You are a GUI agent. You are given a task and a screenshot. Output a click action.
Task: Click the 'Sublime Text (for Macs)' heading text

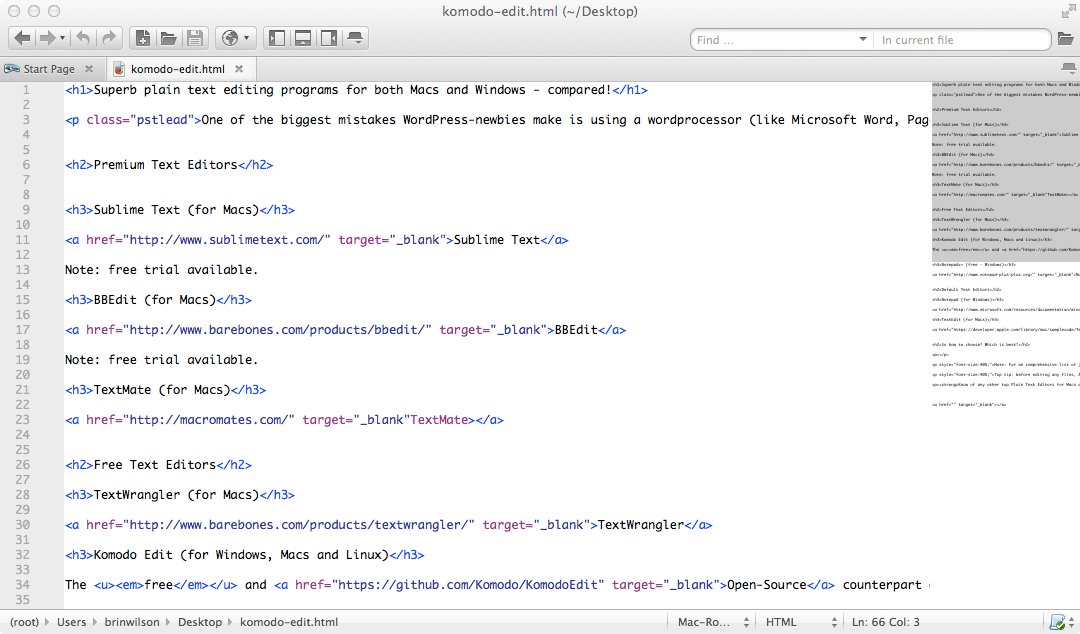176,209
